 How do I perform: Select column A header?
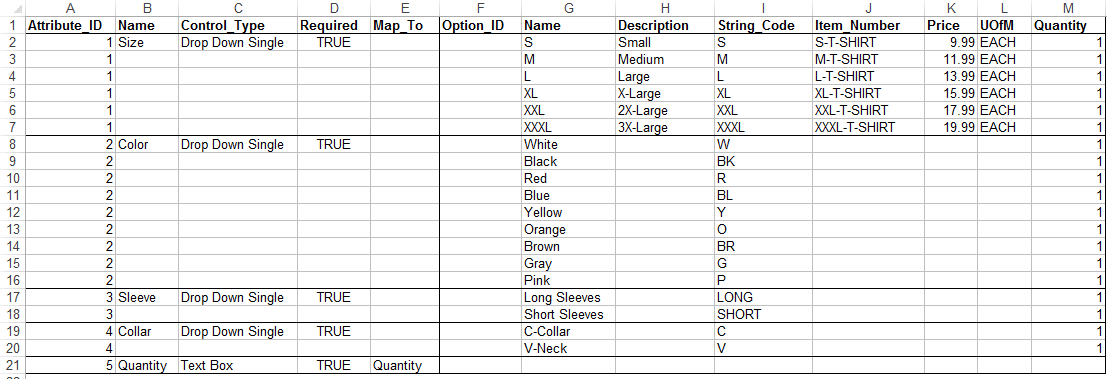click(69, 8)
